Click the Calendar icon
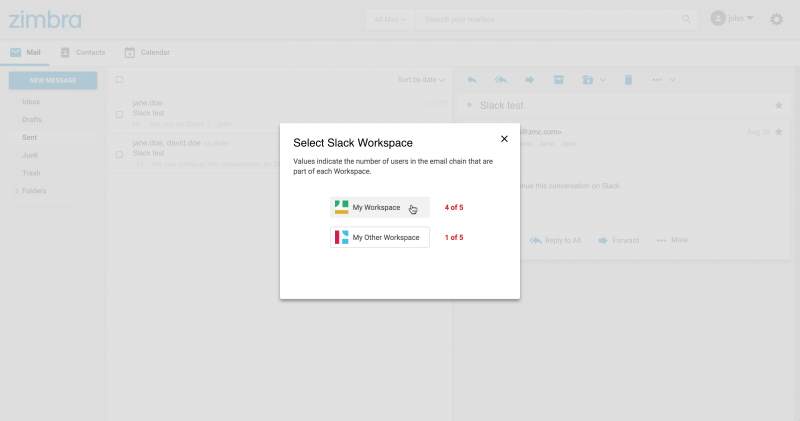Screen dimensions: 800x421 click(x=130, y=53)
